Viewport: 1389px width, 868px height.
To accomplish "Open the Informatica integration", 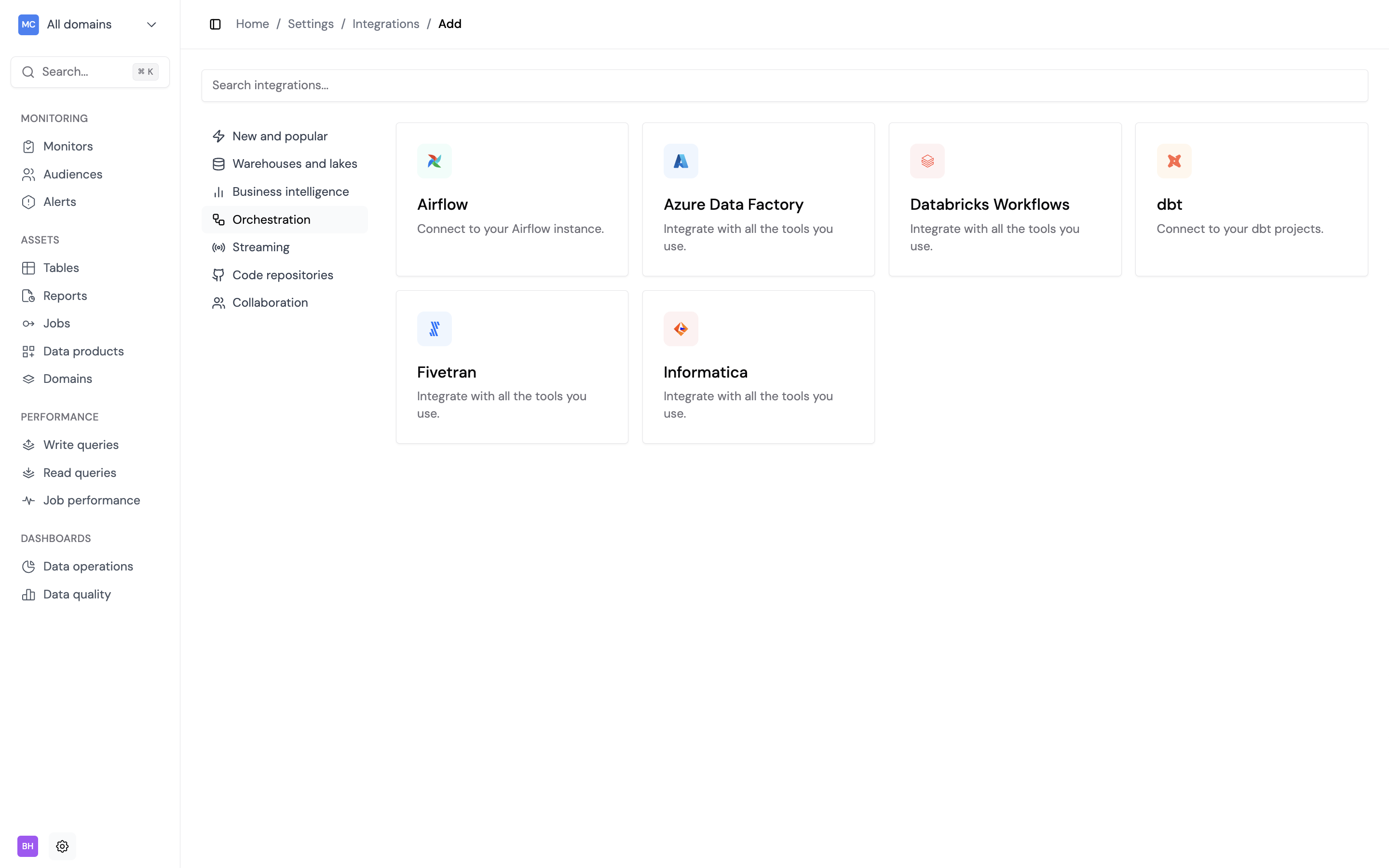I will [758, 366].
